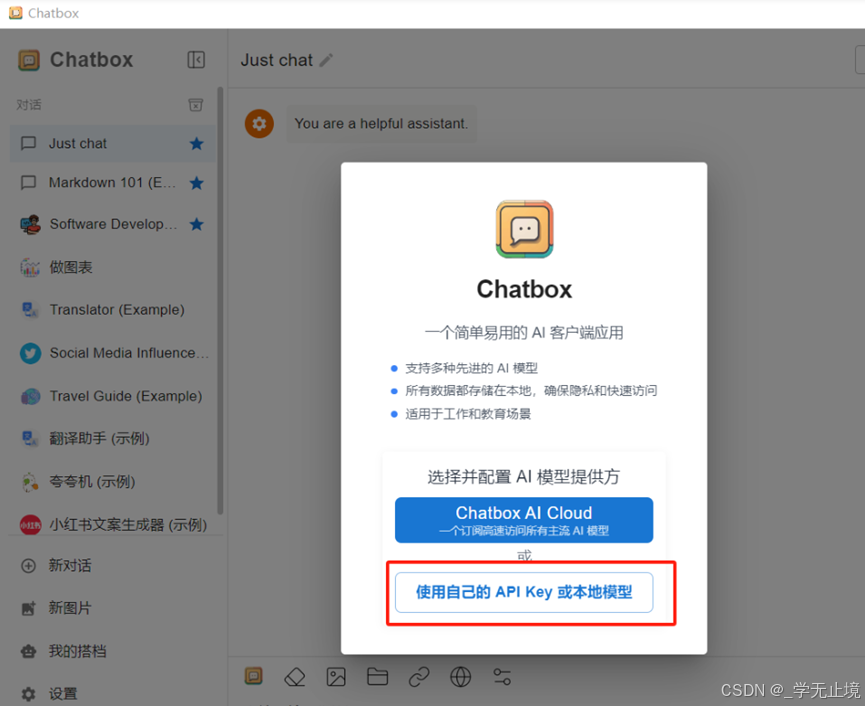865x706 pixels.
Task: Click the sidebar conversation list scrollbar
Action: pos(220,301)
